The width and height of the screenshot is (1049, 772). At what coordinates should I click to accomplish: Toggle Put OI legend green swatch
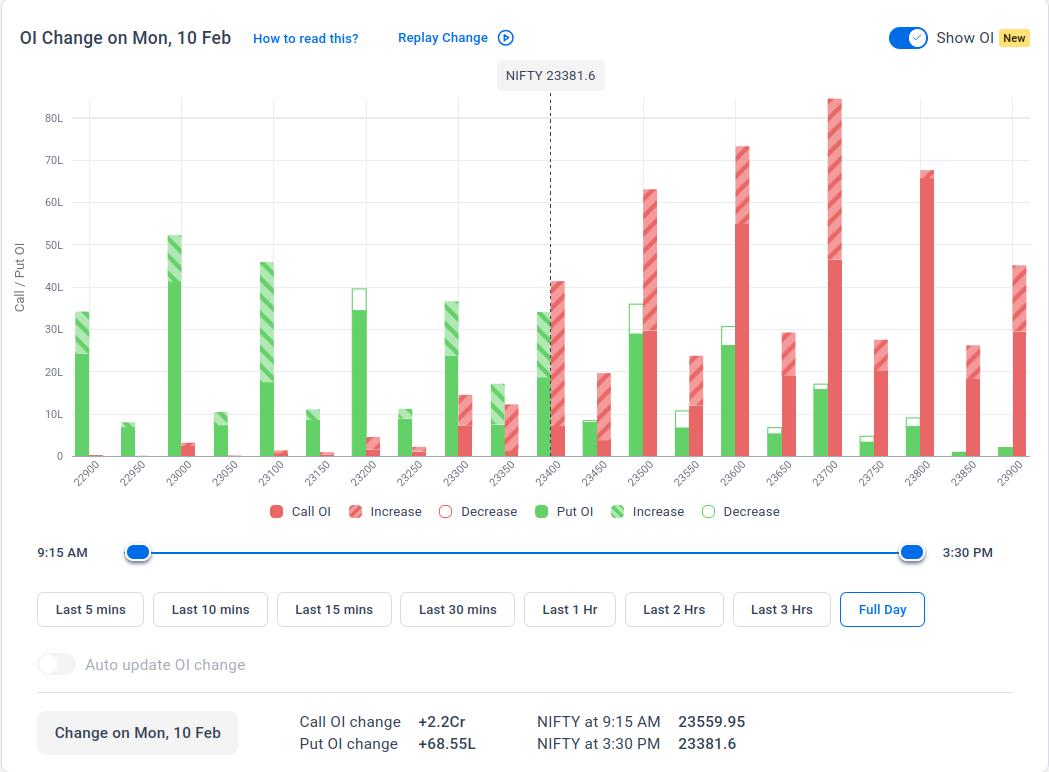click(542, 512)
